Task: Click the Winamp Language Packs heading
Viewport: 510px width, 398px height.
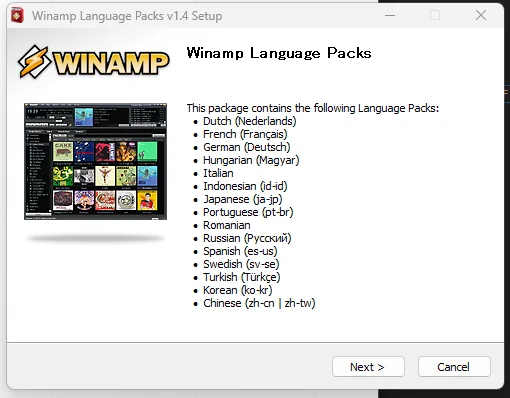Action: tap(279, 53)
